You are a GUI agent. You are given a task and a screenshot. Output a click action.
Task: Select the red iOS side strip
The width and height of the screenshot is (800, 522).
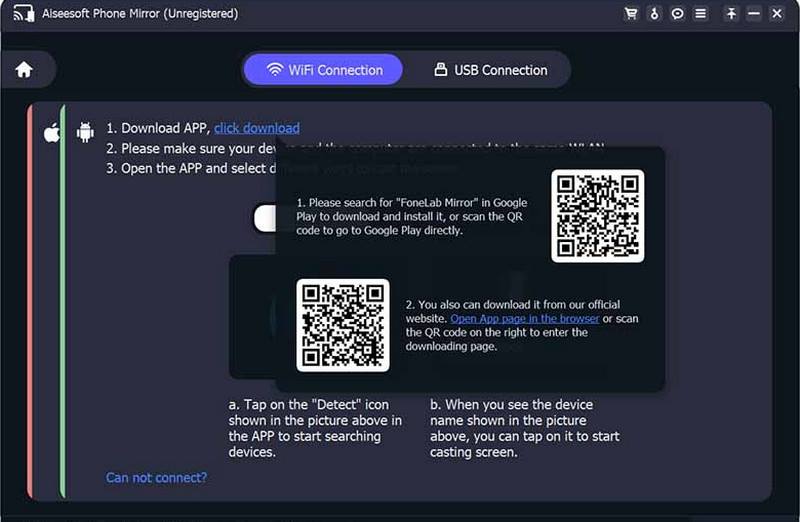pyautogui.click(x=30, y=301)
